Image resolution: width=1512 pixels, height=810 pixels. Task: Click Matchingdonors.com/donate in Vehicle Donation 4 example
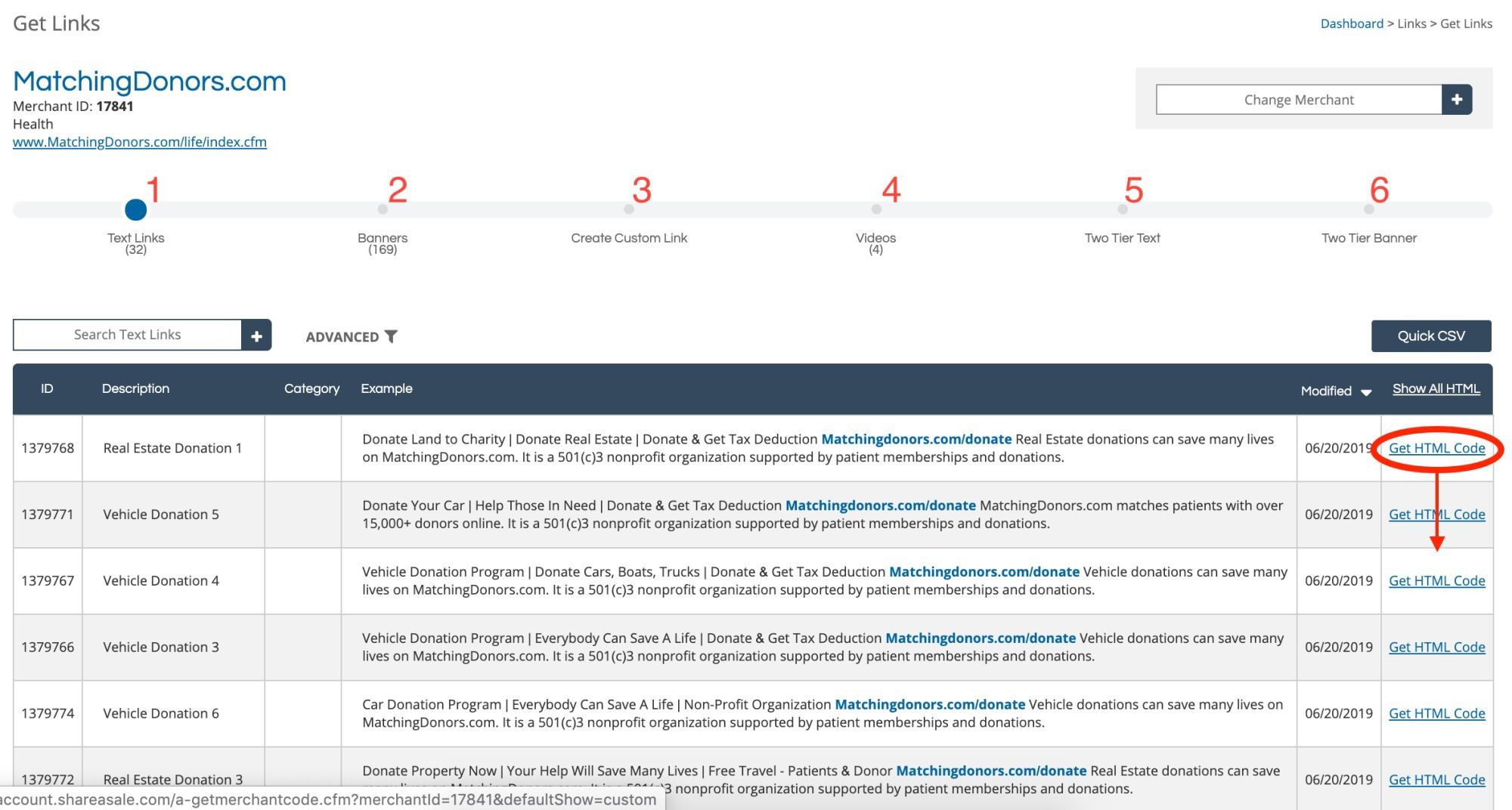[x=984, y=572]
